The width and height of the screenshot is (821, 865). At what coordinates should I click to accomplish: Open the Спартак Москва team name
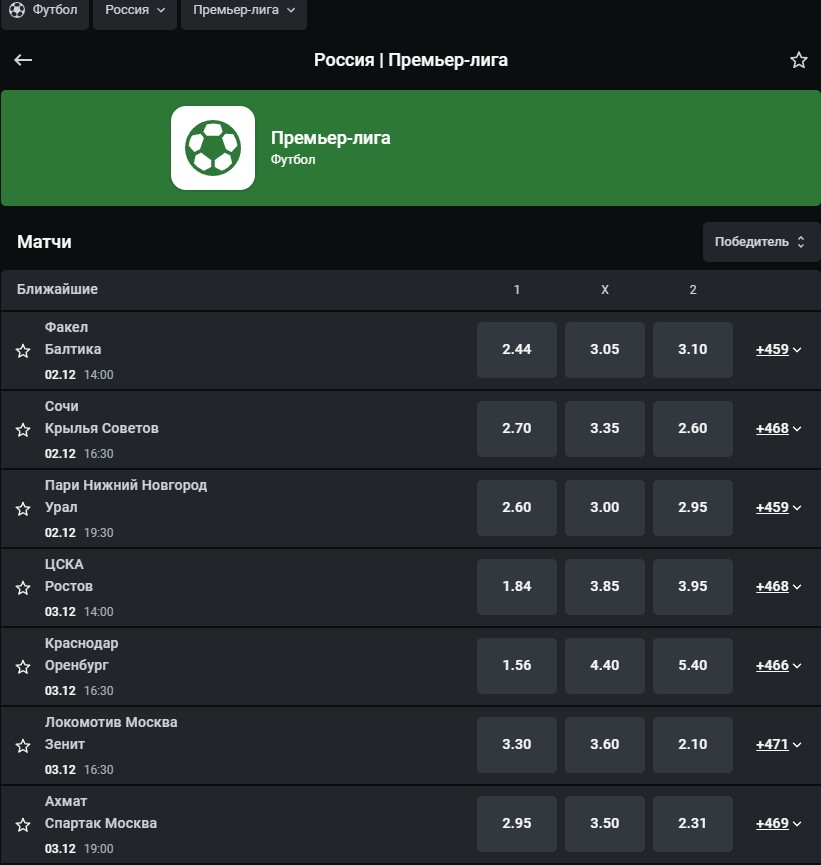[101, 823]
